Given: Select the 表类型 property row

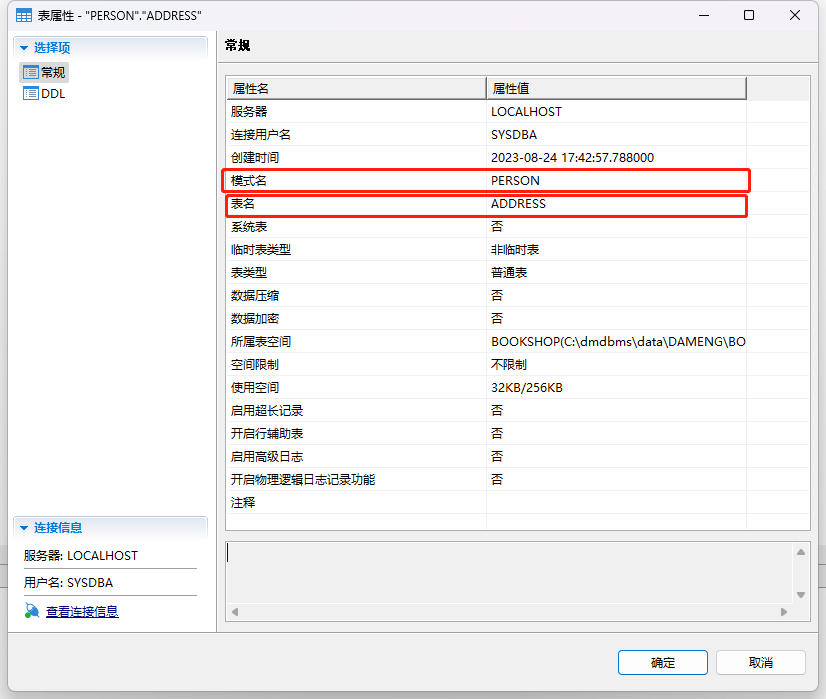Looking at the screenshot, I should tap(518, 272).
